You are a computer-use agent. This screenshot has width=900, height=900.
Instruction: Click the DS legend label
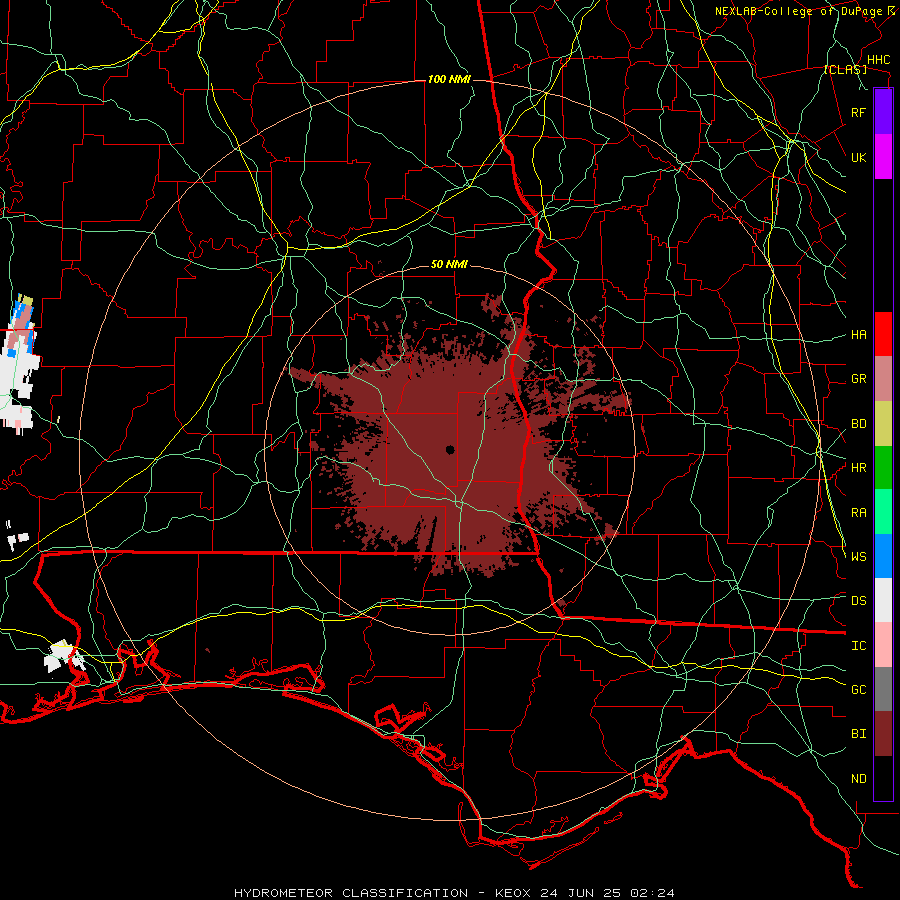click(x=858, y=601)
